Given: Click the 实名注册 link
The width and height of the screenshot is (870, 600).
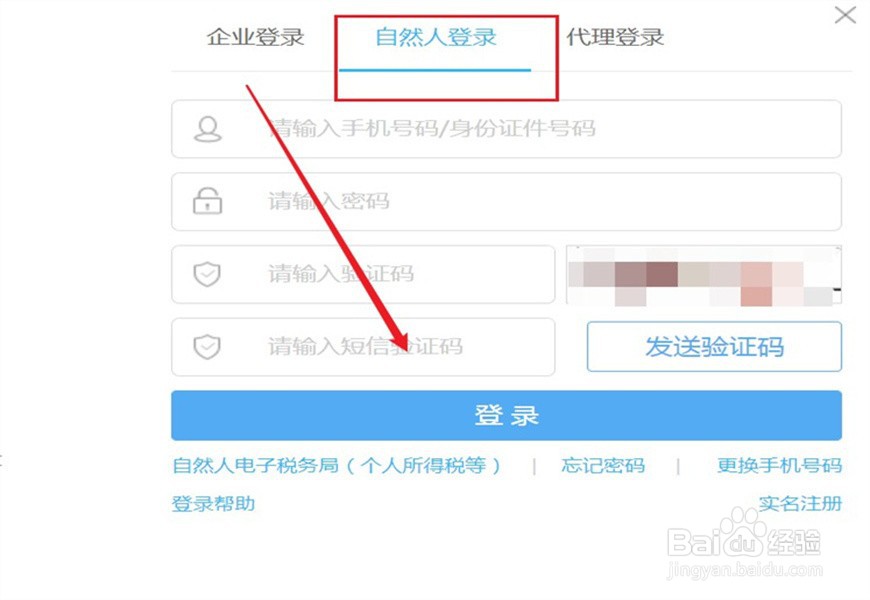Looking at the screenshot, I should point(800,504).
